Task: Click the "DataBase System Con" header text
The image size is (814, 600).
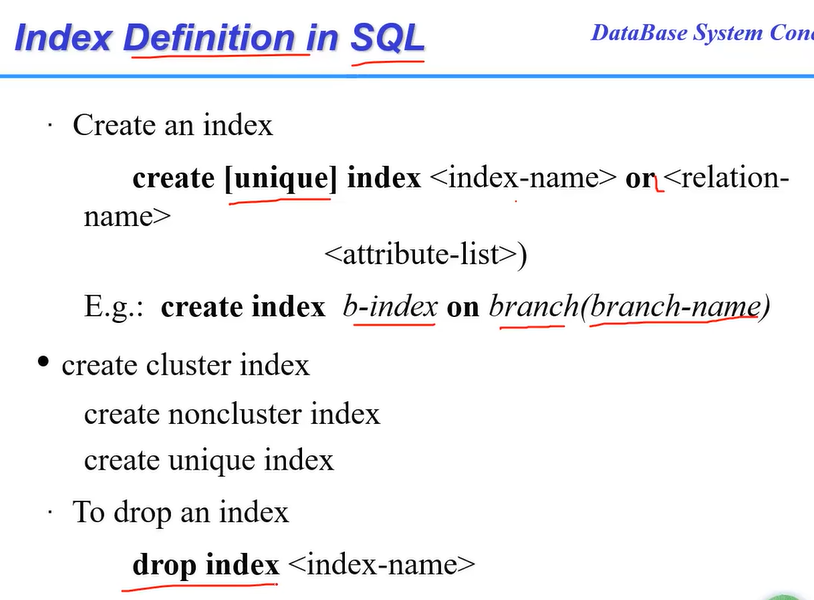Action: 701,32
